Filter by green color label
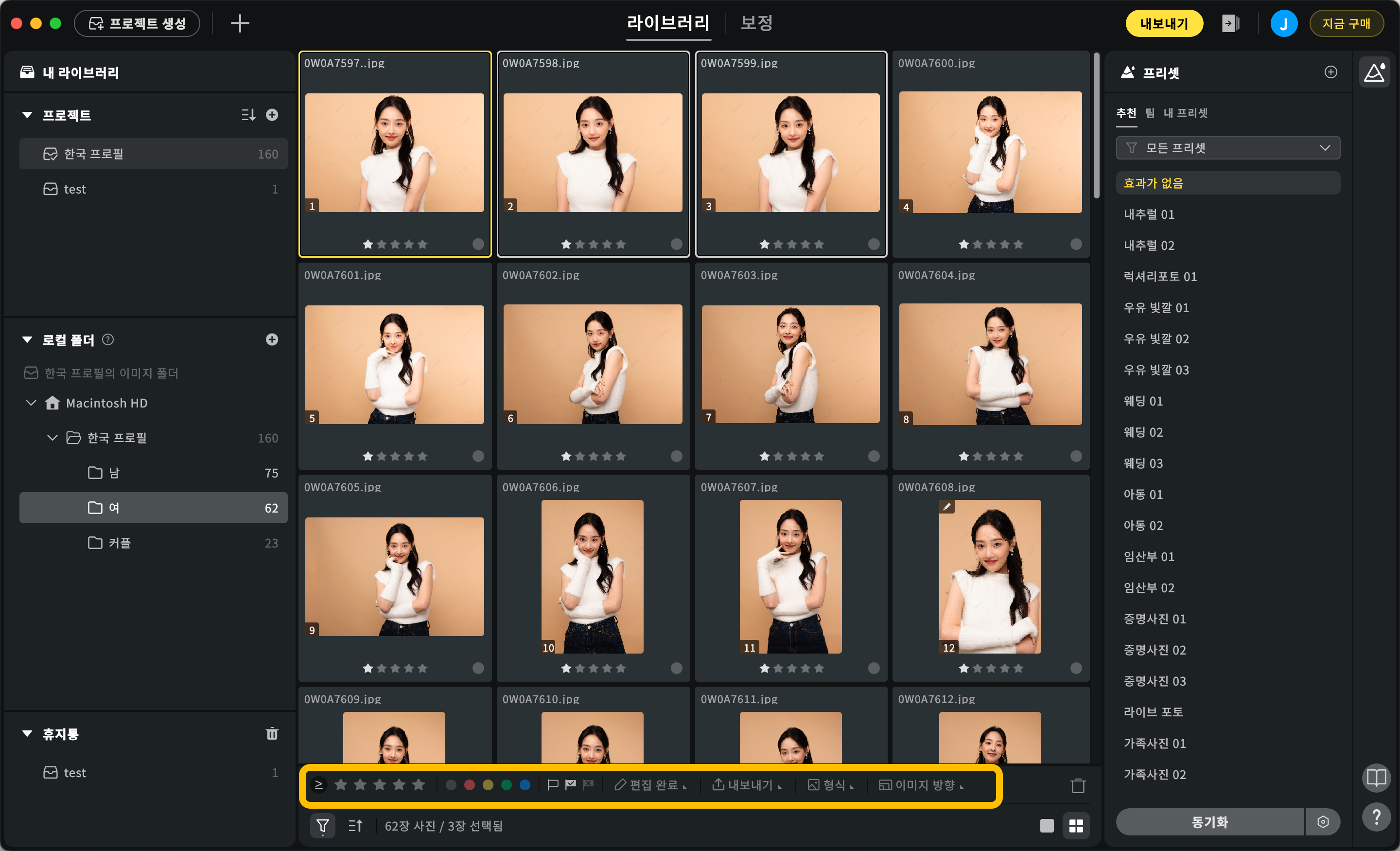Image resolution: width=1400 pixels, height=851 pixels. coord(507,784)
